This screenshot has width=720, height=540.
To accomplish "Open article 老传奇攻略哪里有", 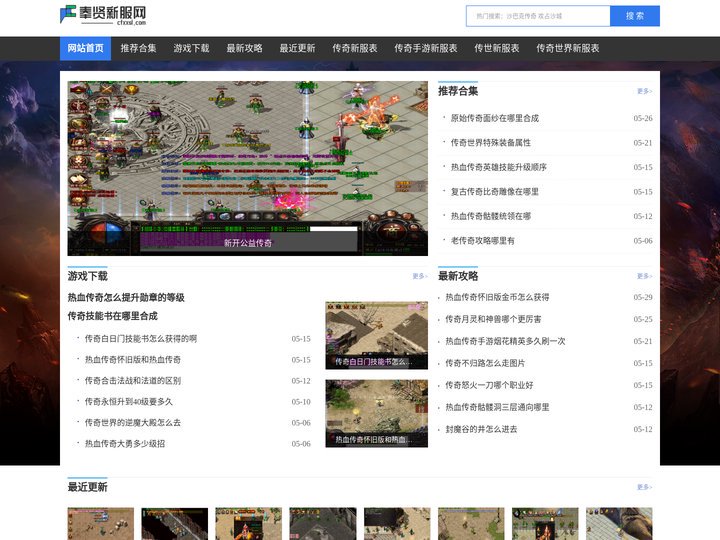I will click(483, 241).
